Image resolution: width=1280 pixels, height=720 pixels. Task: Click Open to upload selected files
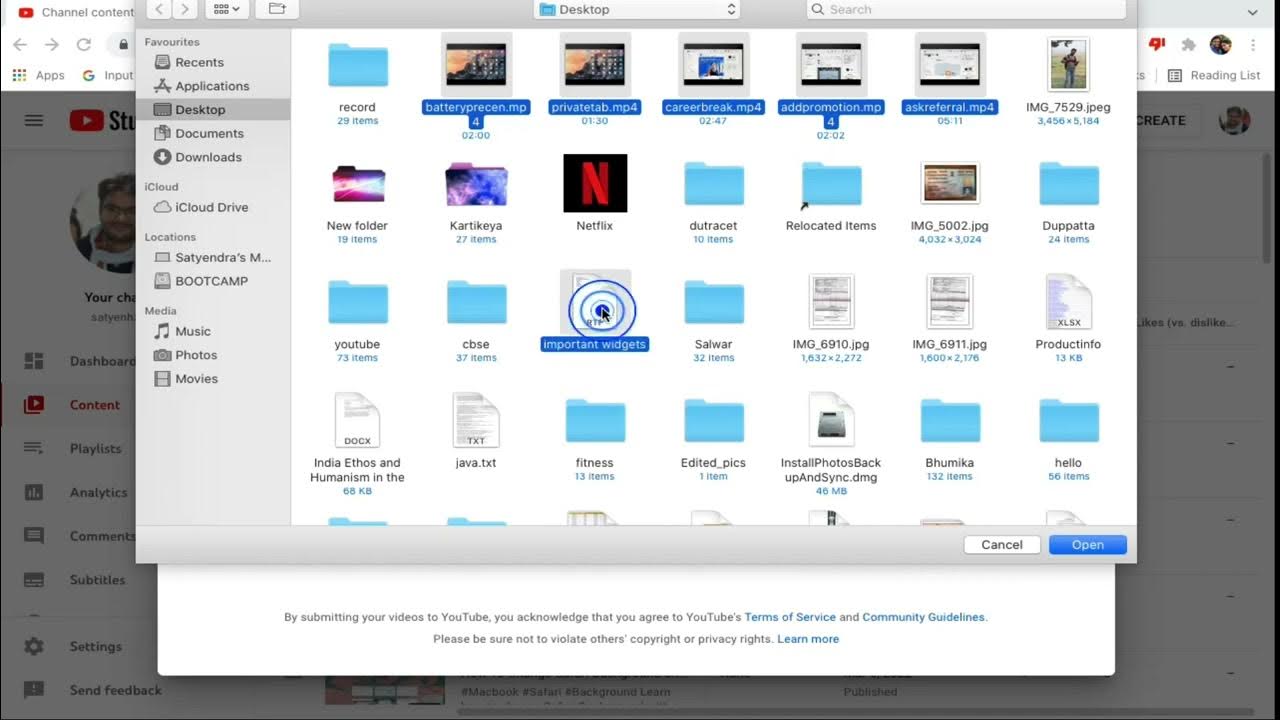point(1088,545)
